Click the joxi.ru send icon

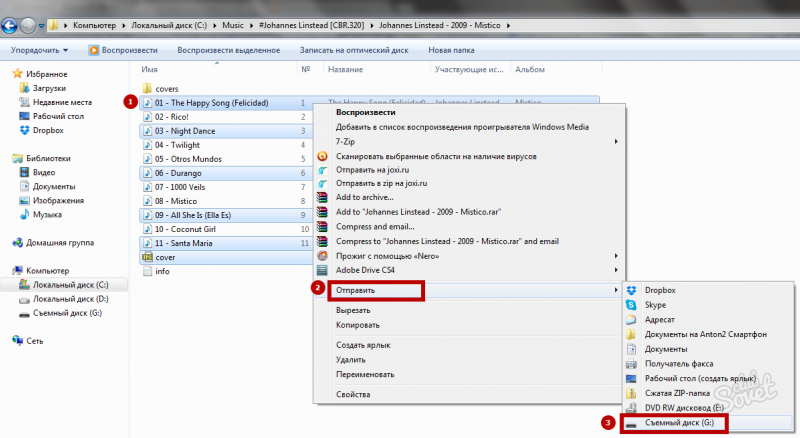(x=322, y=170)
